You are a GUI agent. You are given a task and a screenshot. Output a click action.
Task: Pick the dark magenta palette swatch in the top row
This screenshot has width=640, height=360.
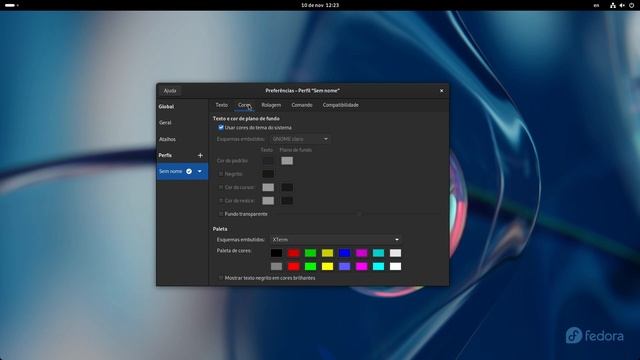[361, 253]
